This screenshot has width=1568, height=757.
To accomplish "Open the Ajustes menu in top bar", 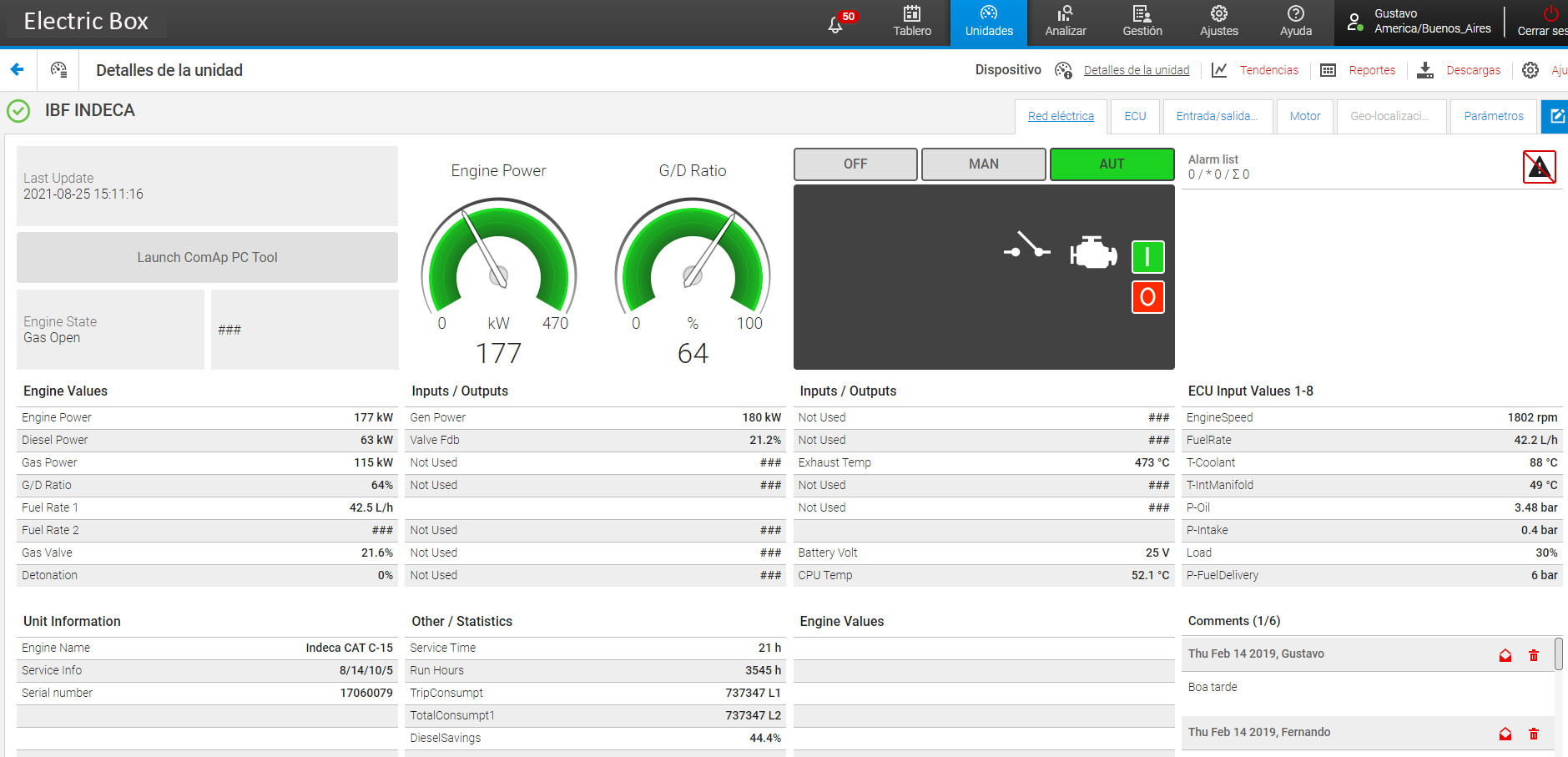I will click(x=1218, y=22).
